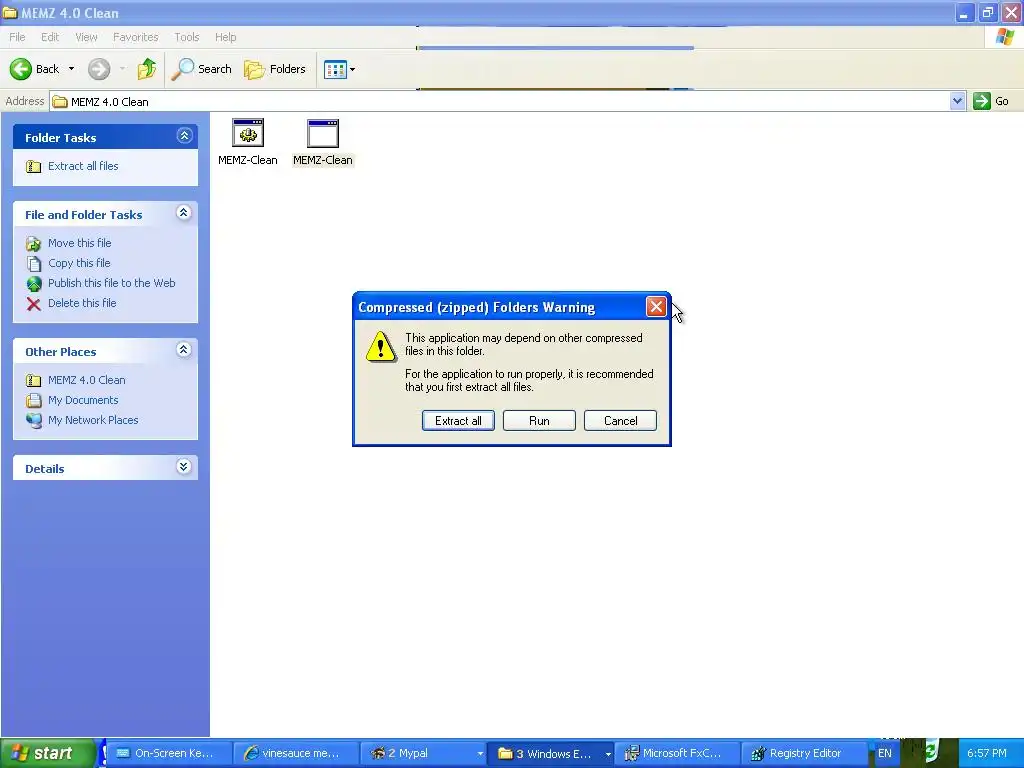
Task: Select the MEMZ-Clean file with gear icon
Action: (x=248, y=142)
